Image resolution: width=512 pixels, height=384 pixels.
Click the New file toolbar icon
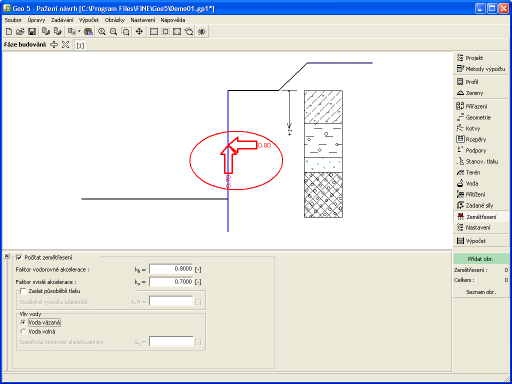tap(9, 32)
